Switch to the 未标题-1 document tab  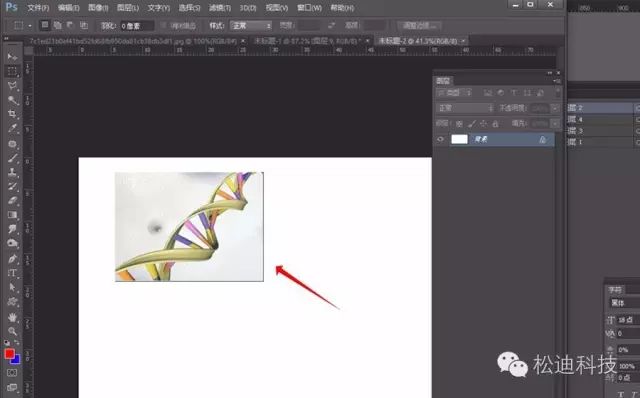pos(307,41)
